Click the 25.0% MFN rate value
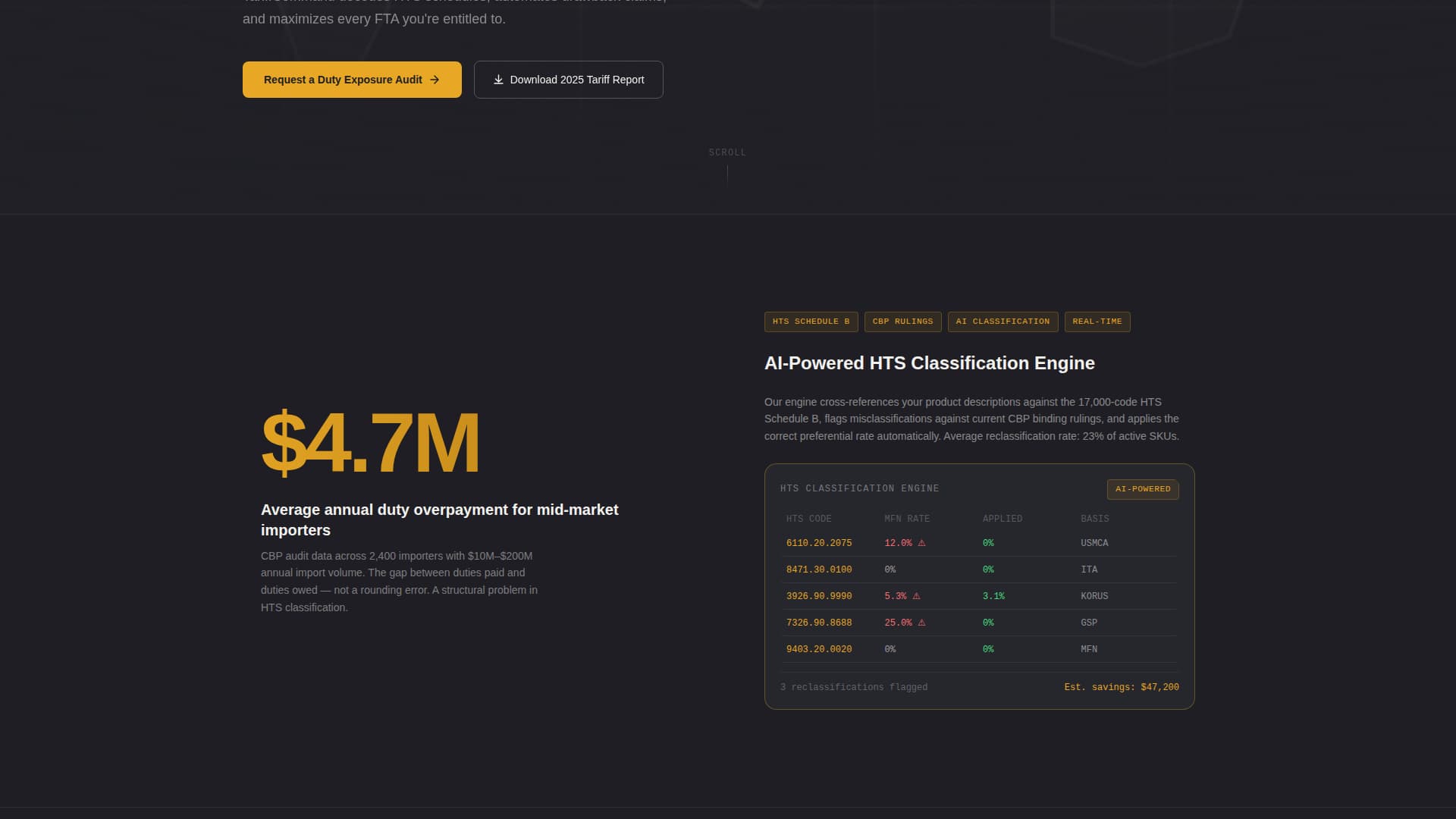This screenshot has width=1456, height=819. pyautogui.click(x=898, y=623)
